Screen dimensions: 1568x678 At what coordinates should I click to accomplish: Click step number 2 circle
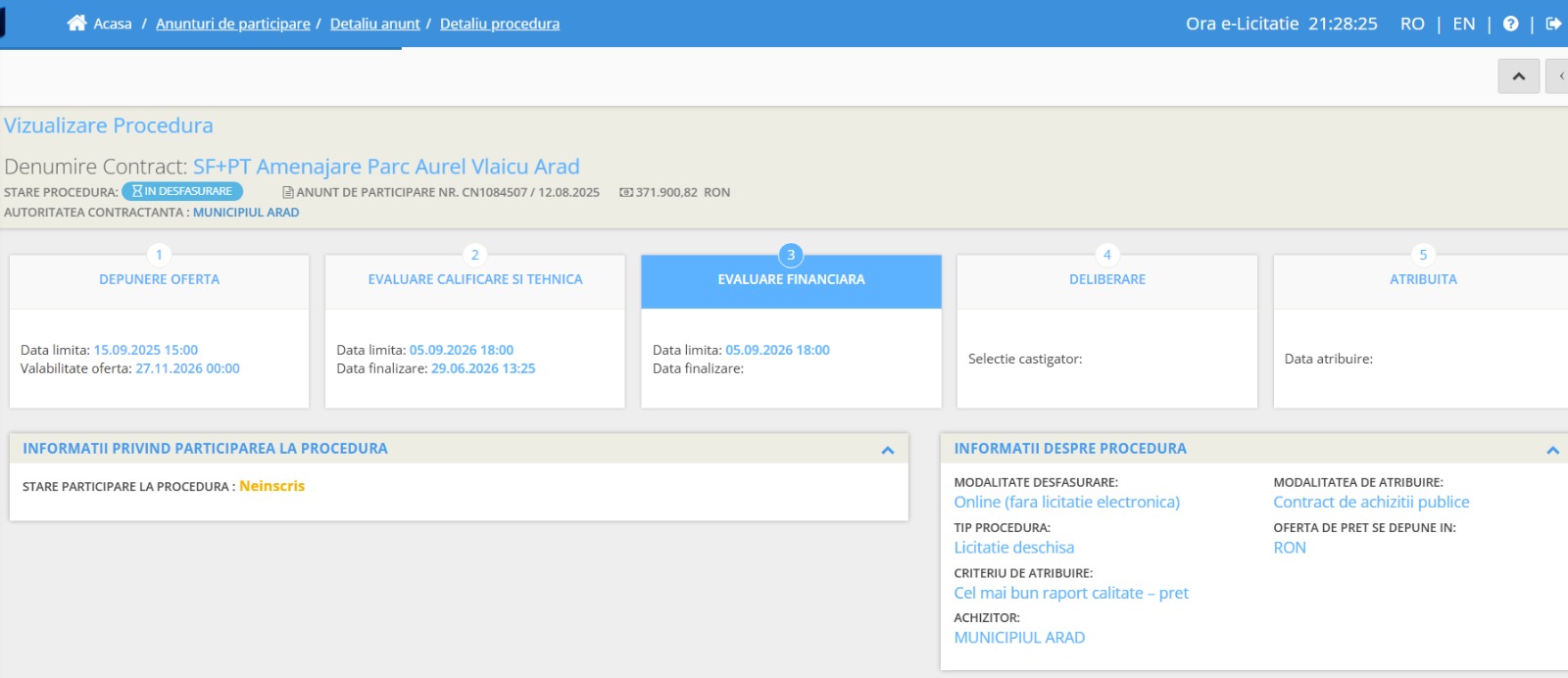pos(475,255)
